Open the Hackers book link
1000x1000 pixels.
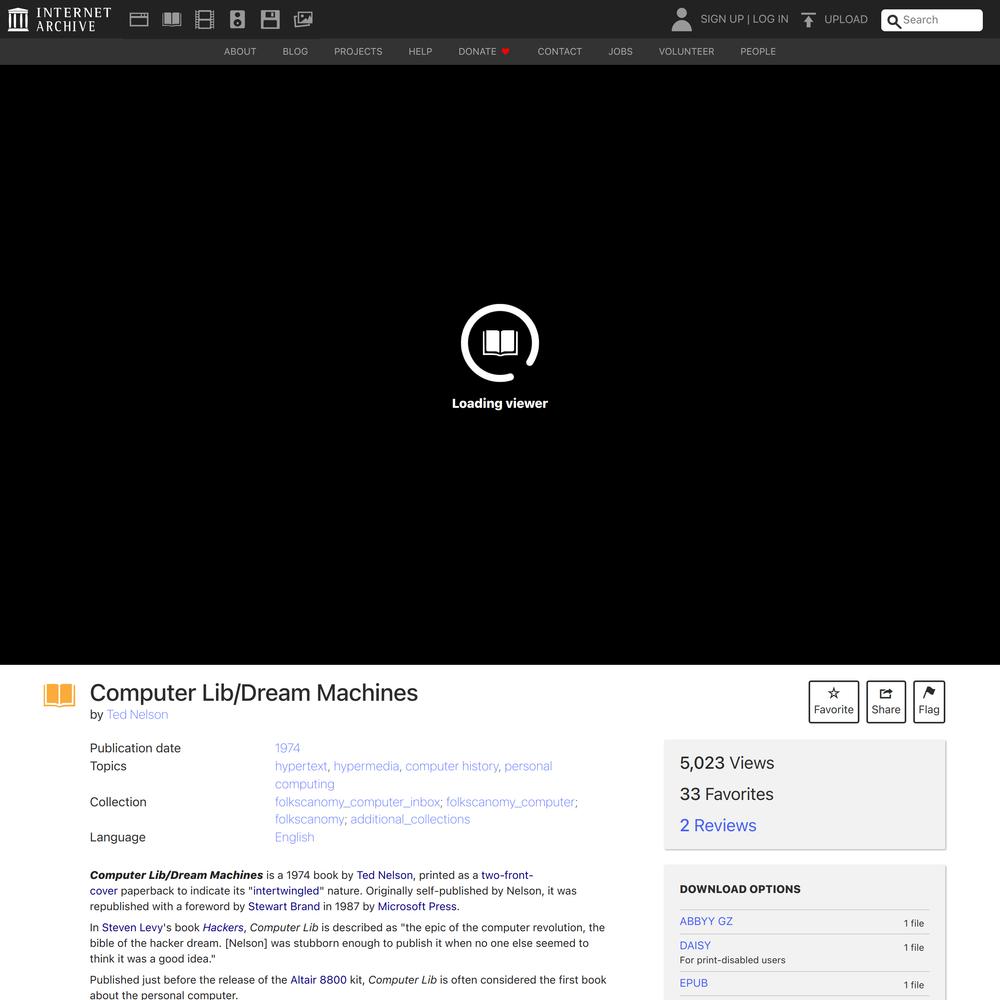[x=223, y=927]
